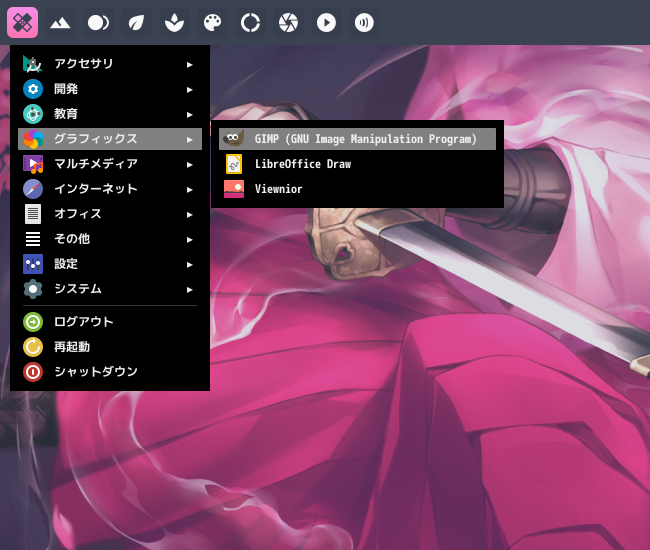The height and width of the screenshot is (550, 650).
Task: Expand the オフィス submenu arrow
Action: tap(189, 215)
